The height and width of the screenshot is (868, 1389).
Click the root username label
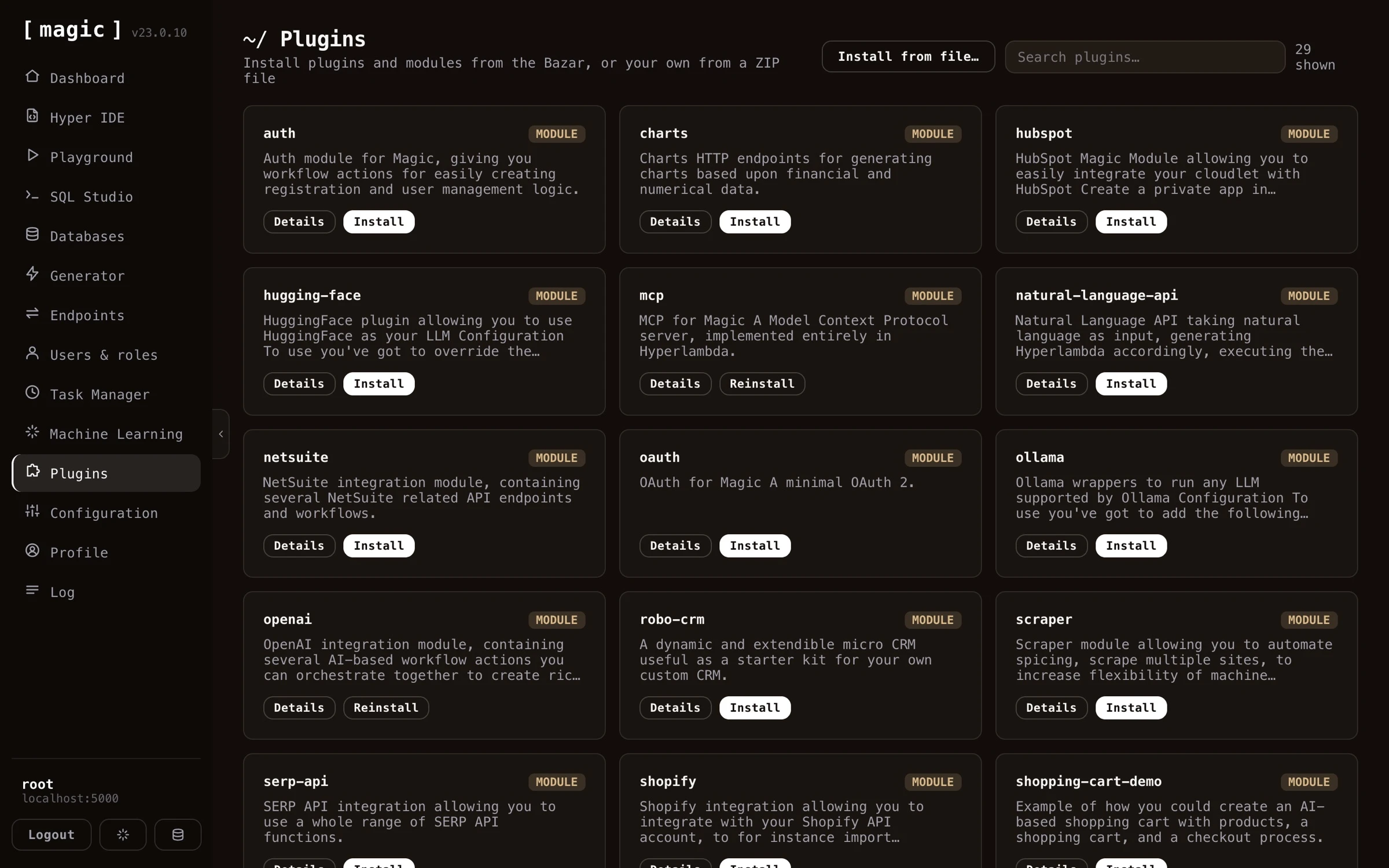[x=38, y=784]
